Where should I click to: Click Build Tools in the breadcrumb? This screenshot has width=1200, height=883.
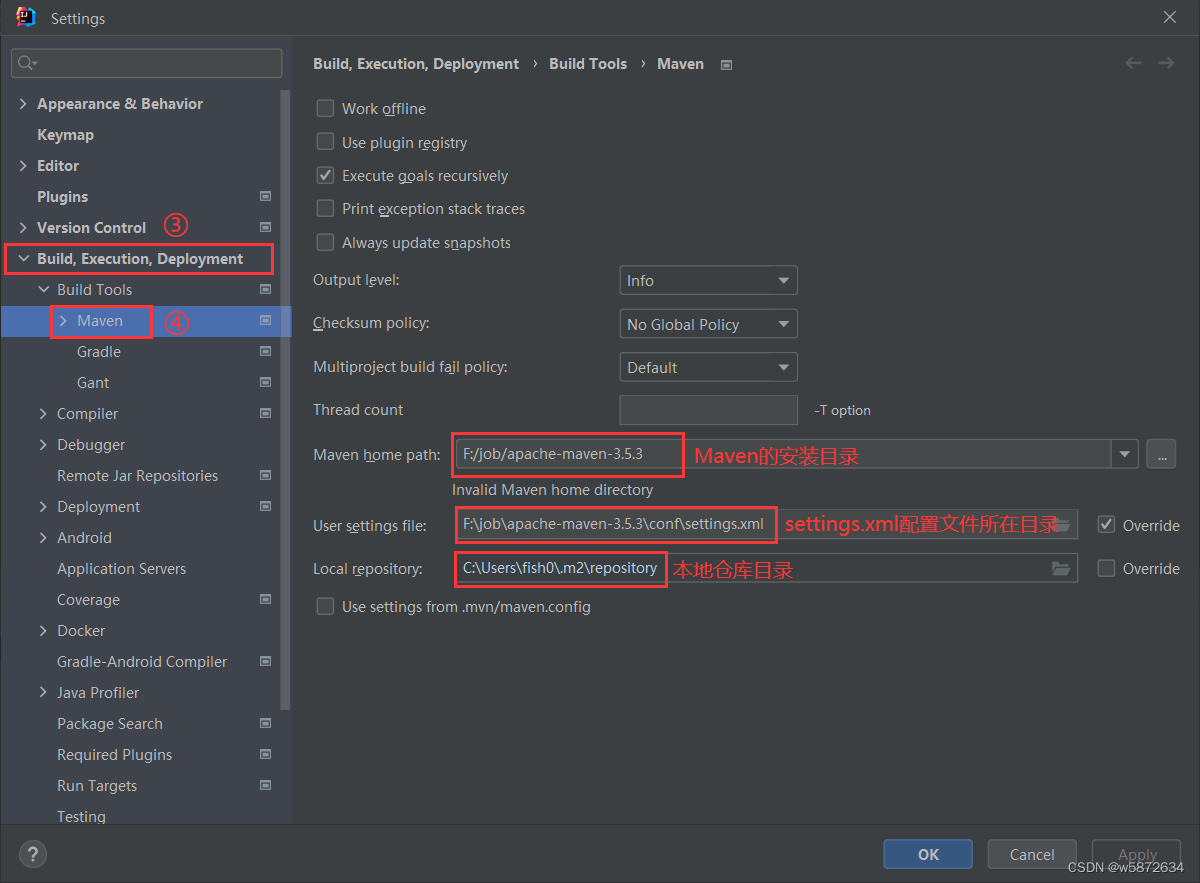pyautogui.click(x=588, y=63)
